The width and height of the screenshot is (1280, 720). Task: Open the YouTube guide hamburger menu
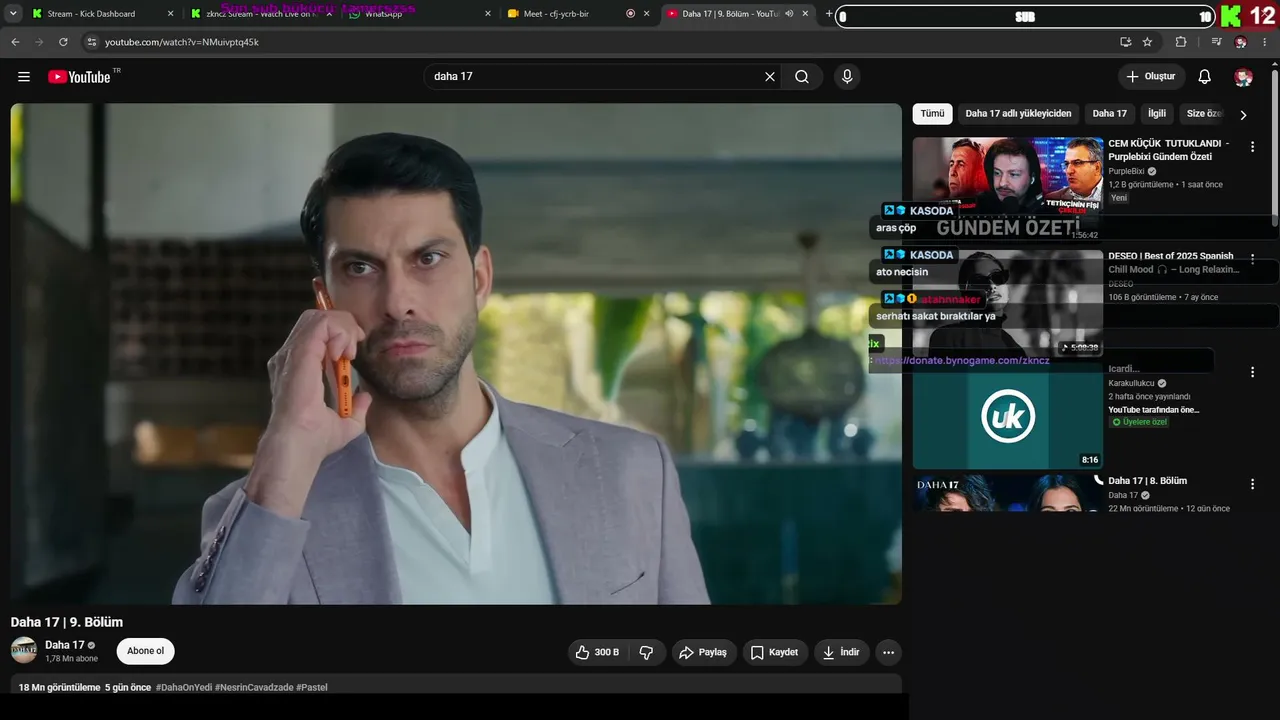point(24,77)
